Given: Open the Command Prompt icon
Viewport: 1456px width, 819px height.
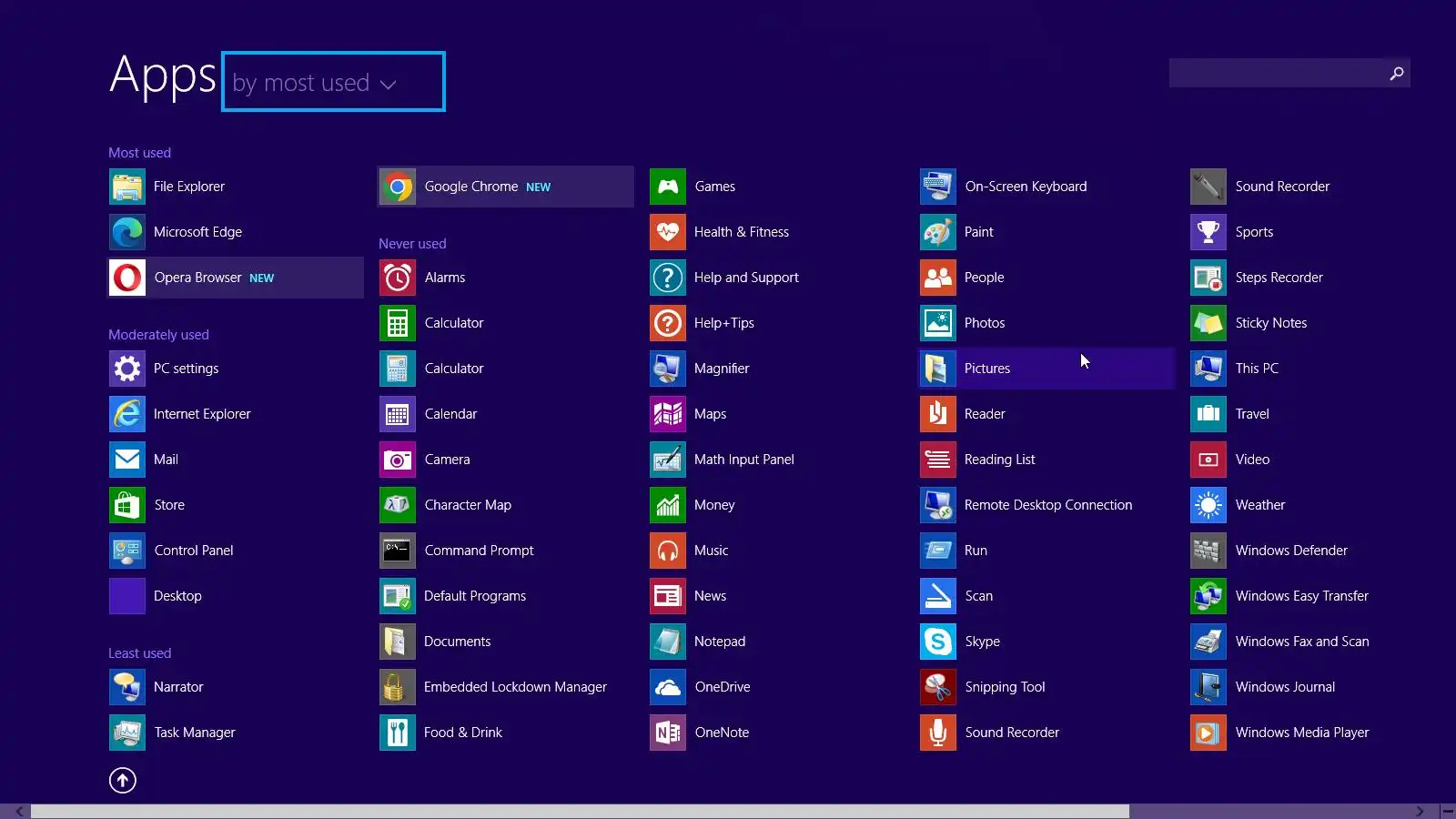Looking at the screenshot, I should (398, 551).
